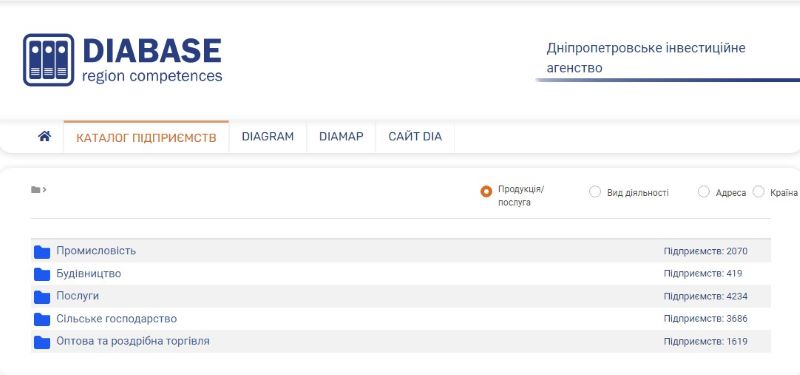Click the Послуги row enterprises count 4234
800x375 pixels.
click(706, 296)
